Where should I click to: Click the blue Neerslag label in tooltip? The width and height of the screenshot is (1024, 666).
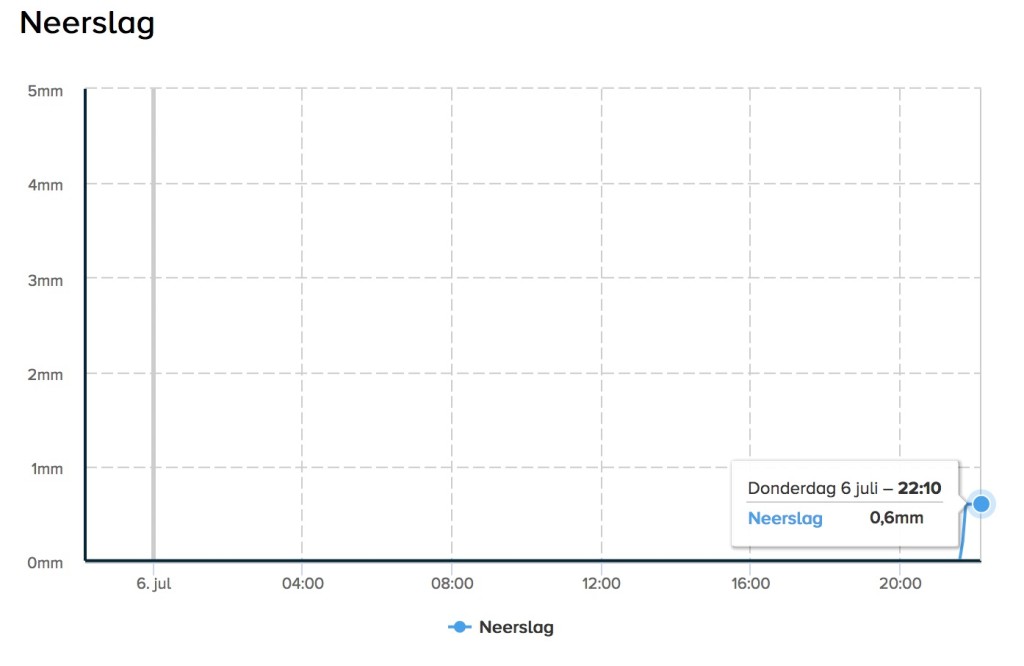point(785,518)
